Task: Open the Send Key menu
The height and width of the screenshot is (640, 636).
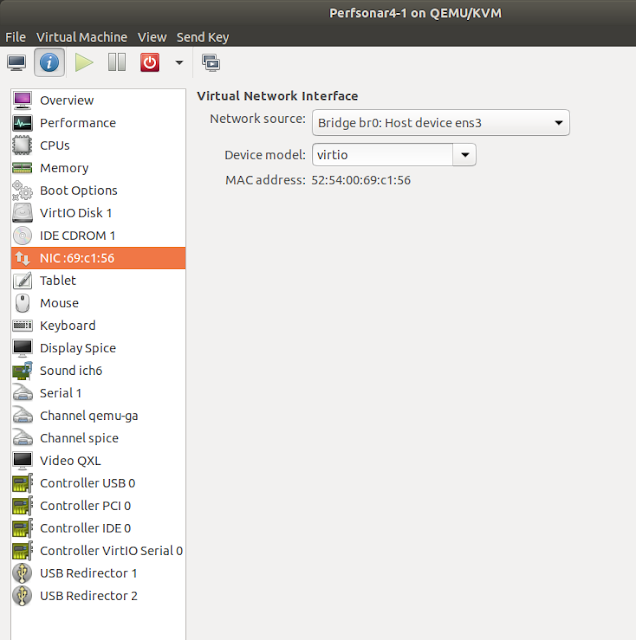Action: [202, 37]
